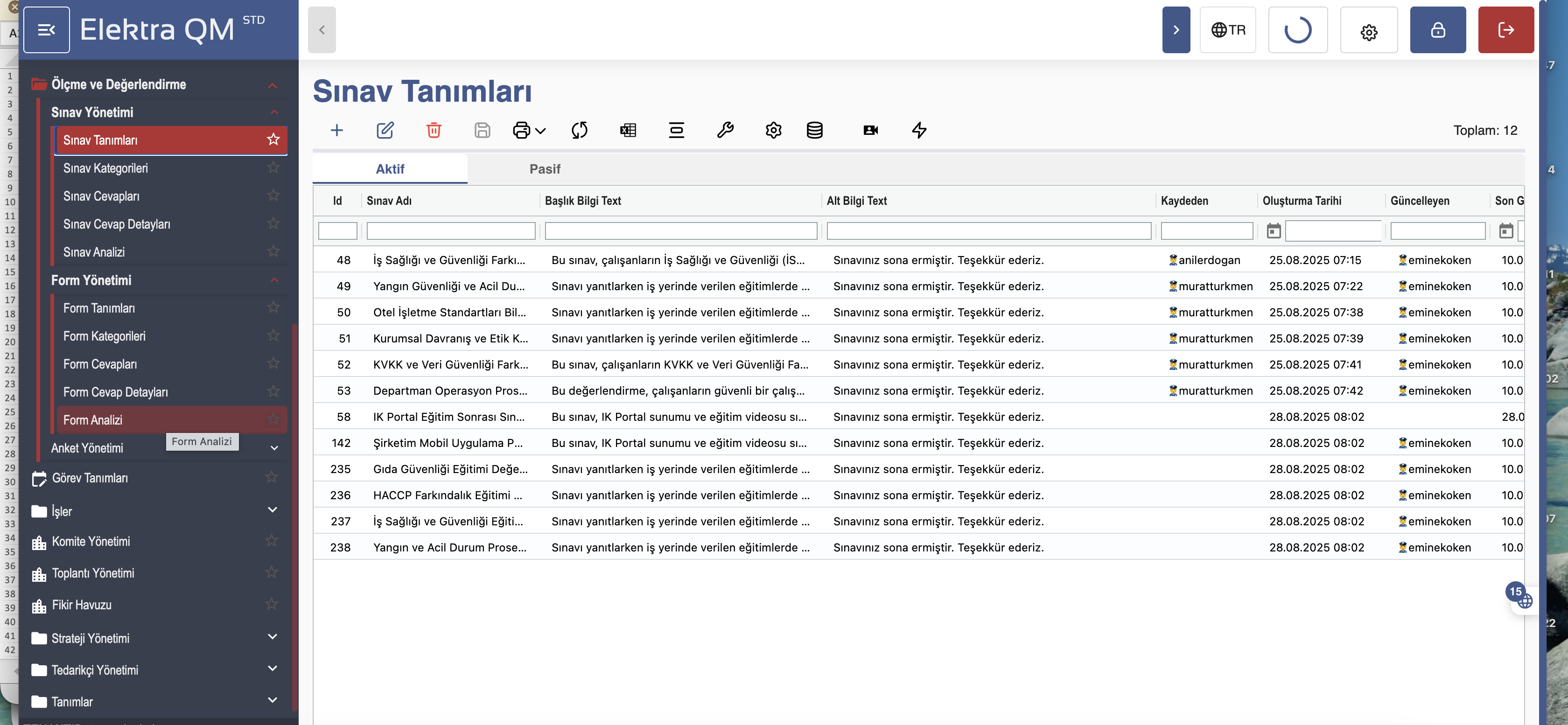The width and height of the screenshot is (1568, 725).
Task: Switch to the Pasif tab
Action: pyautogui.click(x=544, y=169)
